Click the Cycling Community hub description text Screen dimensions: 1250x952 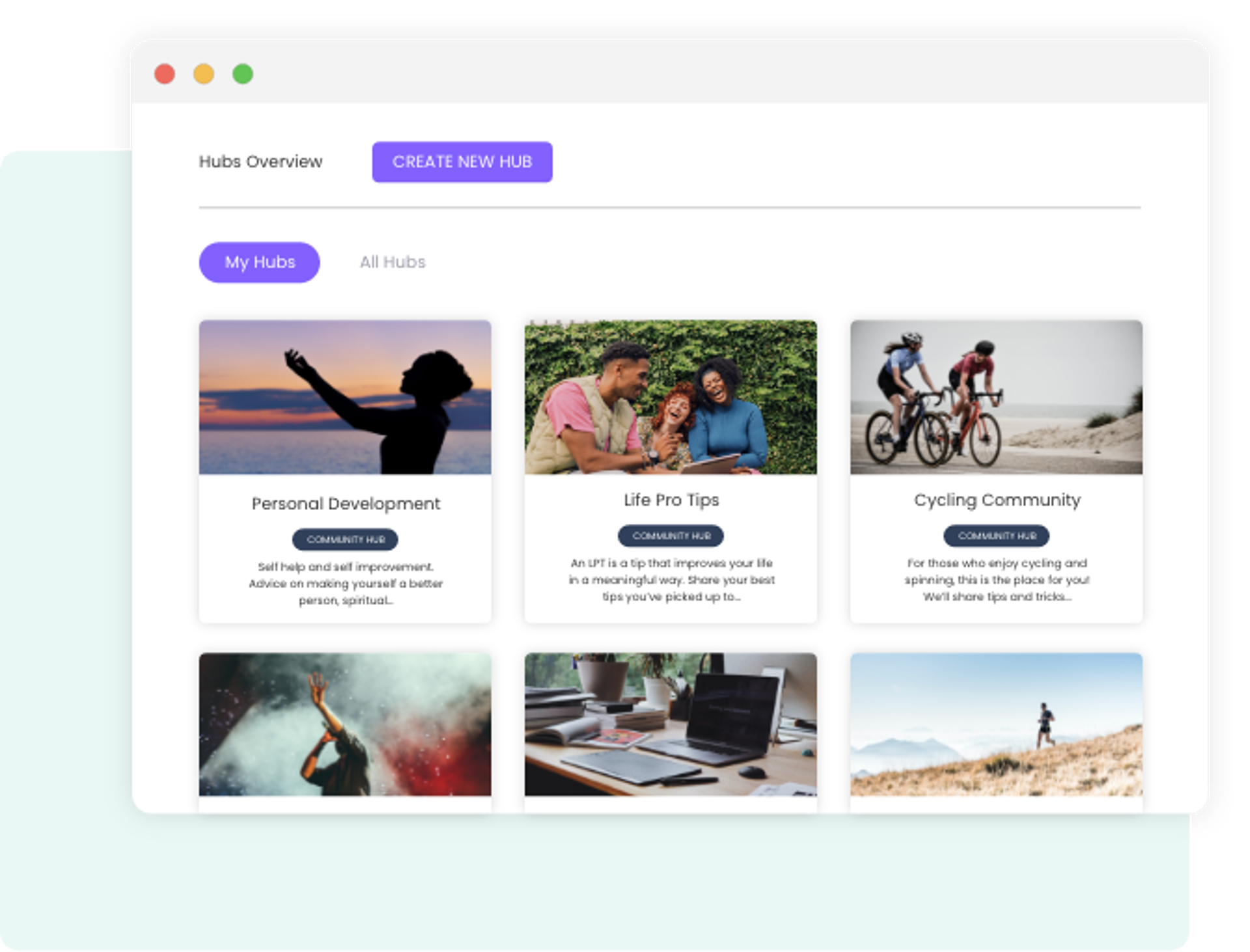997,580
